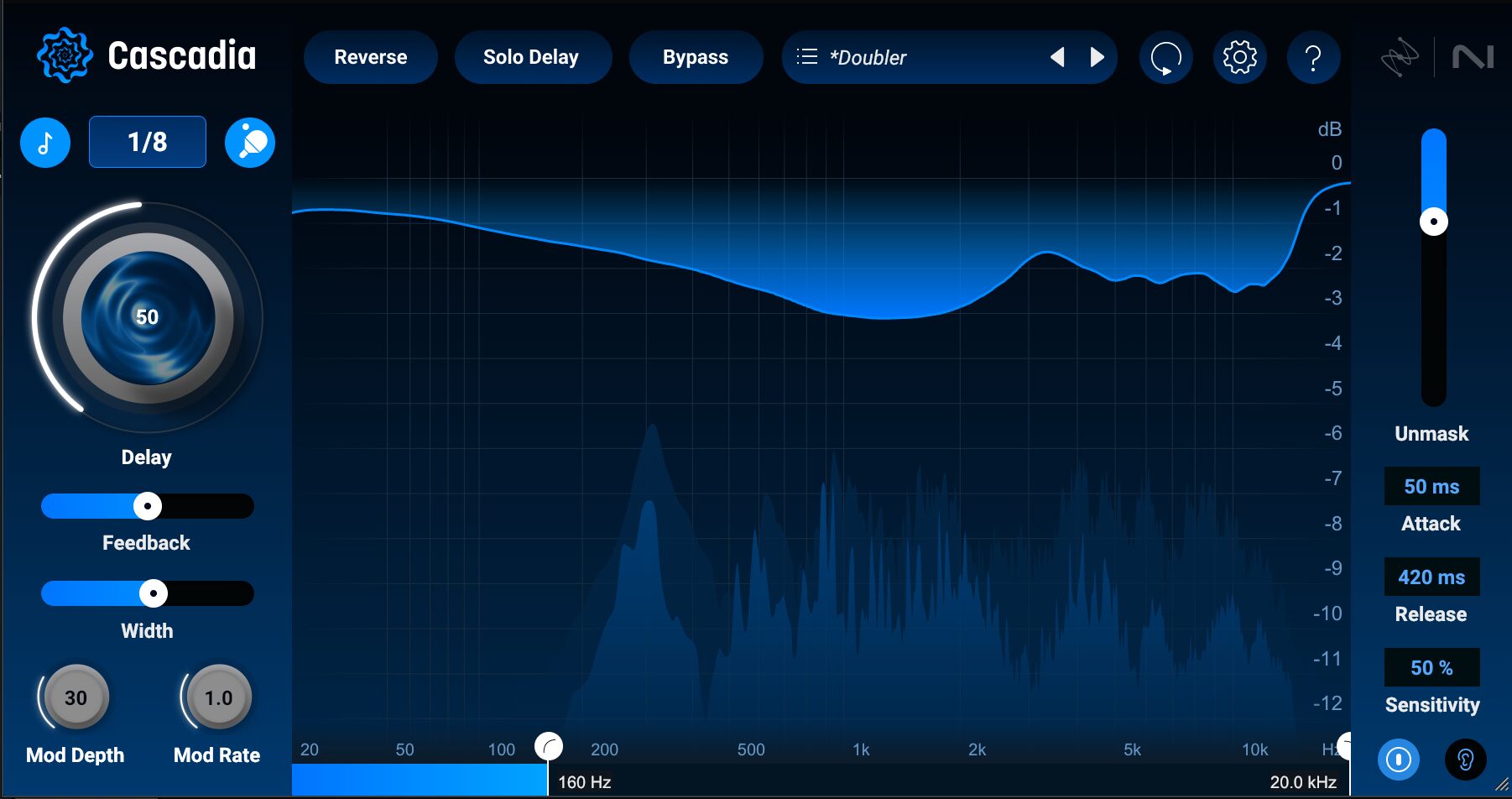Click the iZotope logo icon
Screen dimensions: 1512x799
coord(1399,57)
